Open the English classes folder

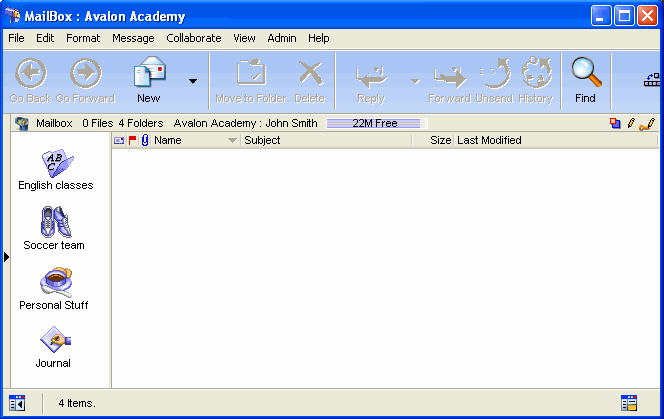[55, 167]
